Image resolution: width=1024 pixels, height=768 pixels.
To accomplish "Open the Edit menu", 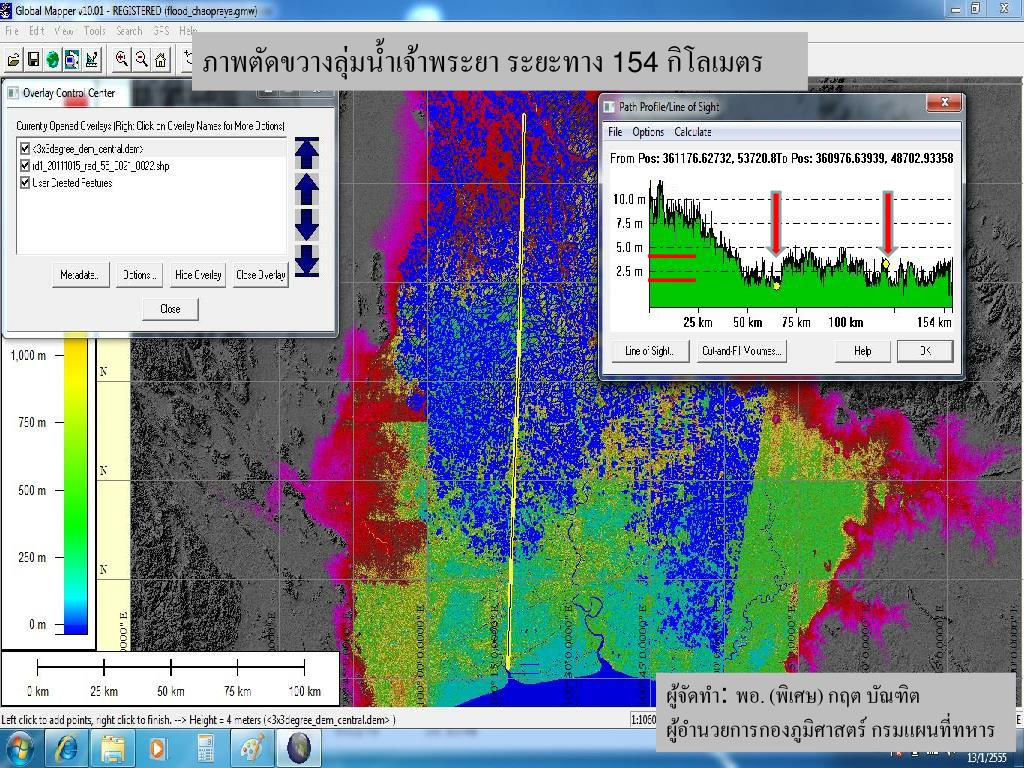I will (x=37, y=31).
